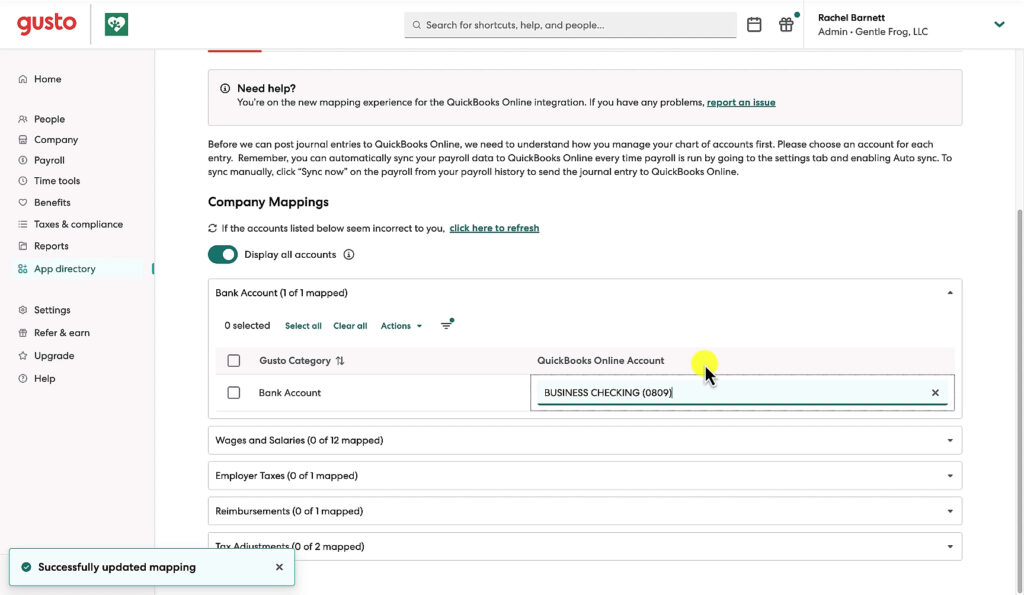Toggle Display all accounts

(222, 254)
